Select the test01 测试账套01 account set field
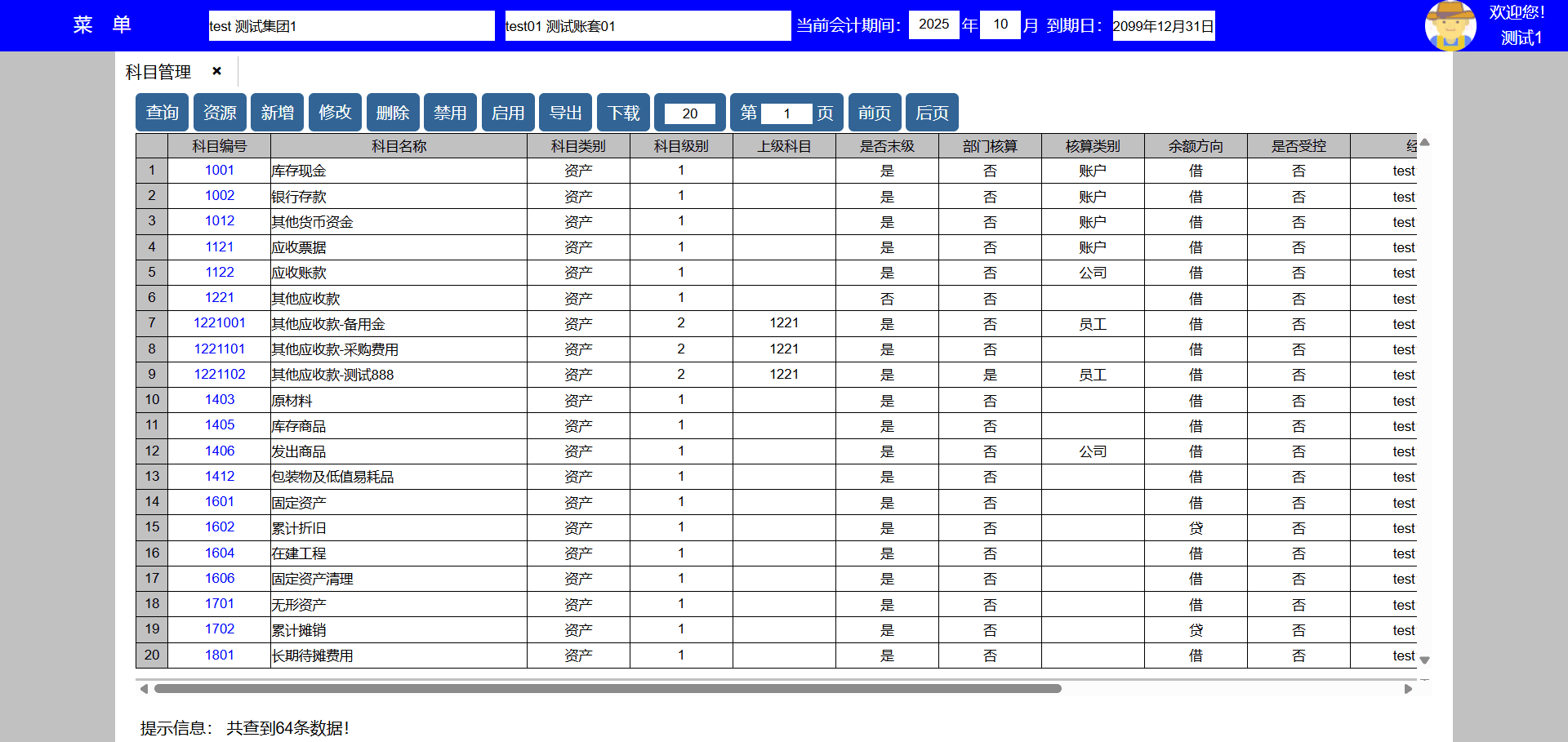The width and height of the screenshot is (1568, 742). coord(648,26)
